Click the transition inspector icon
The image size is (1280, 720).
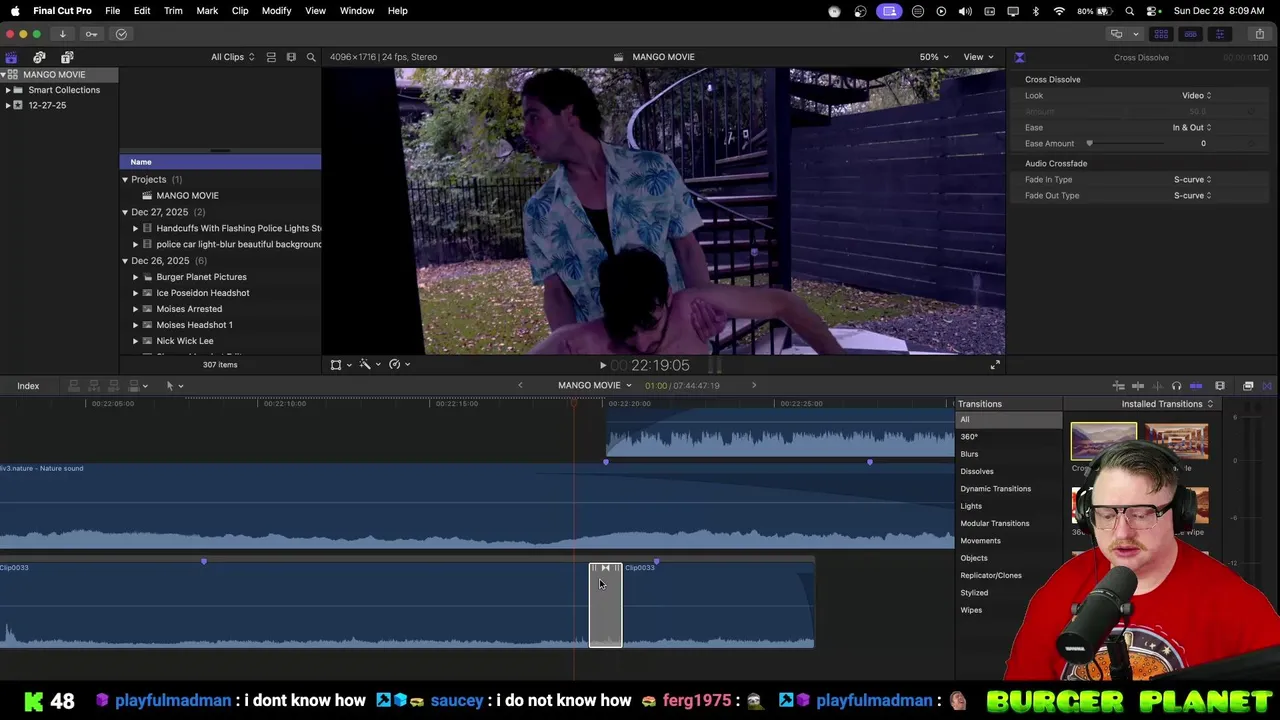point(1019,57)
